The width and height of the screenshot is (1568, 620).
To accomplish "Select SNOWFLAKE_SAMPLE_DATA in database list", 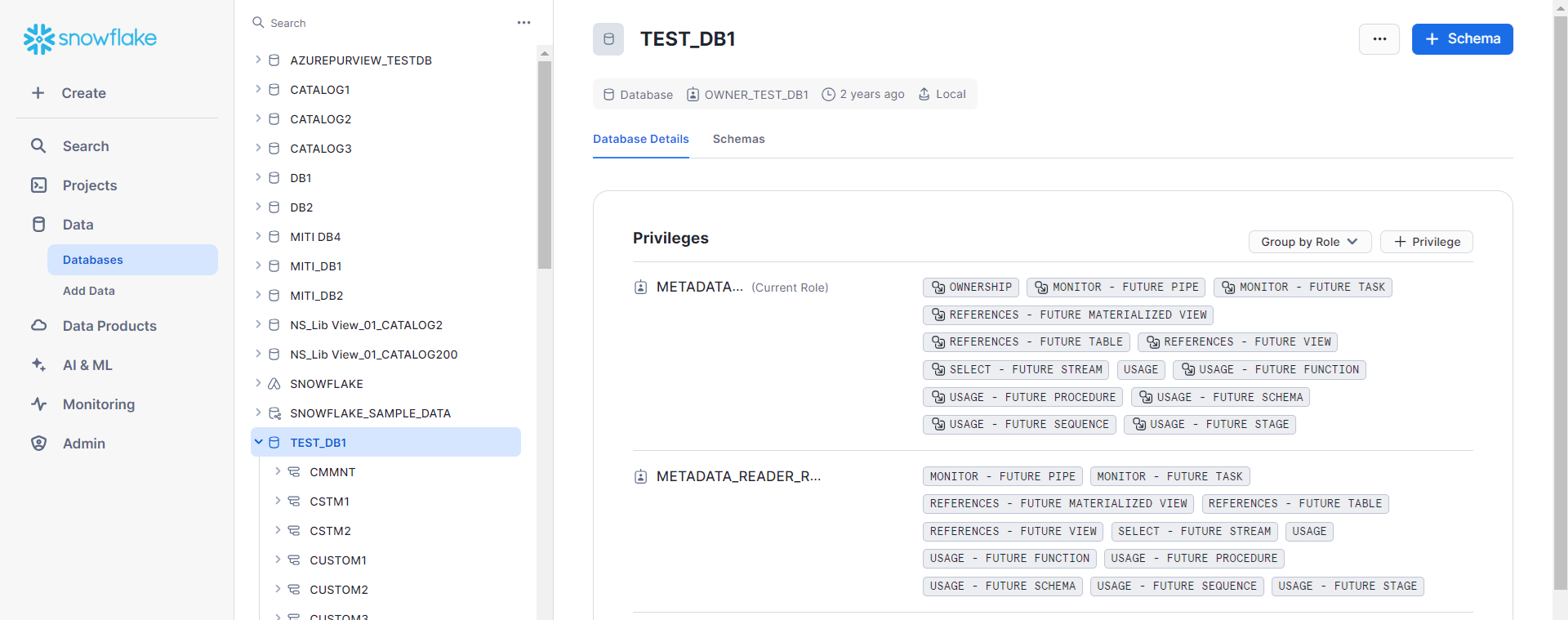I will (x=370, y=413).
